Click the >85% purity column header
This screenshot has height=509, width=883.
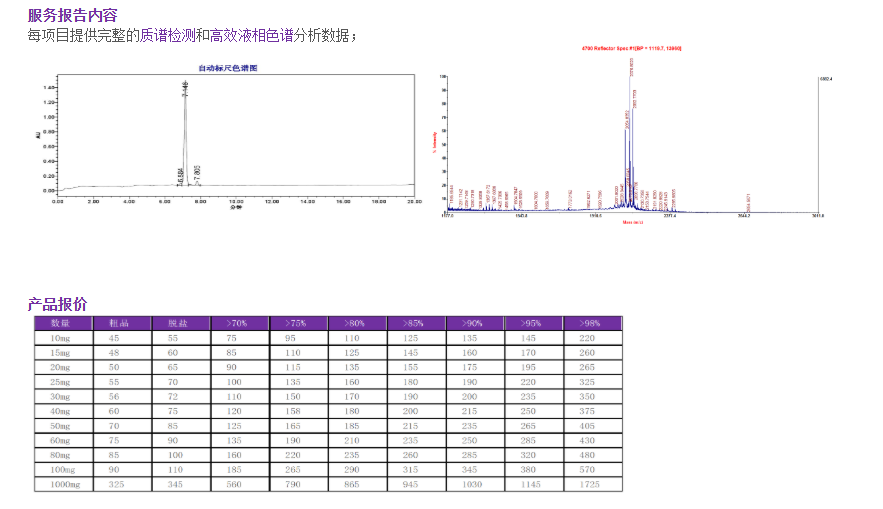(x=412, y=324)
